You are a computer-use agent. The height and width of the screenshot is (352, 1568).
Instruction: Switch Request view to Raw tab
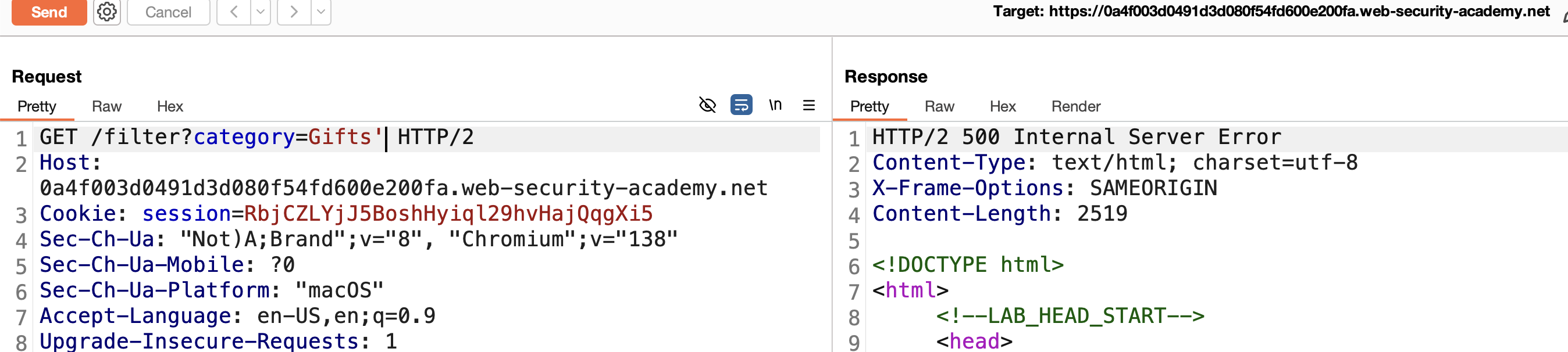(x=106, y=106)
